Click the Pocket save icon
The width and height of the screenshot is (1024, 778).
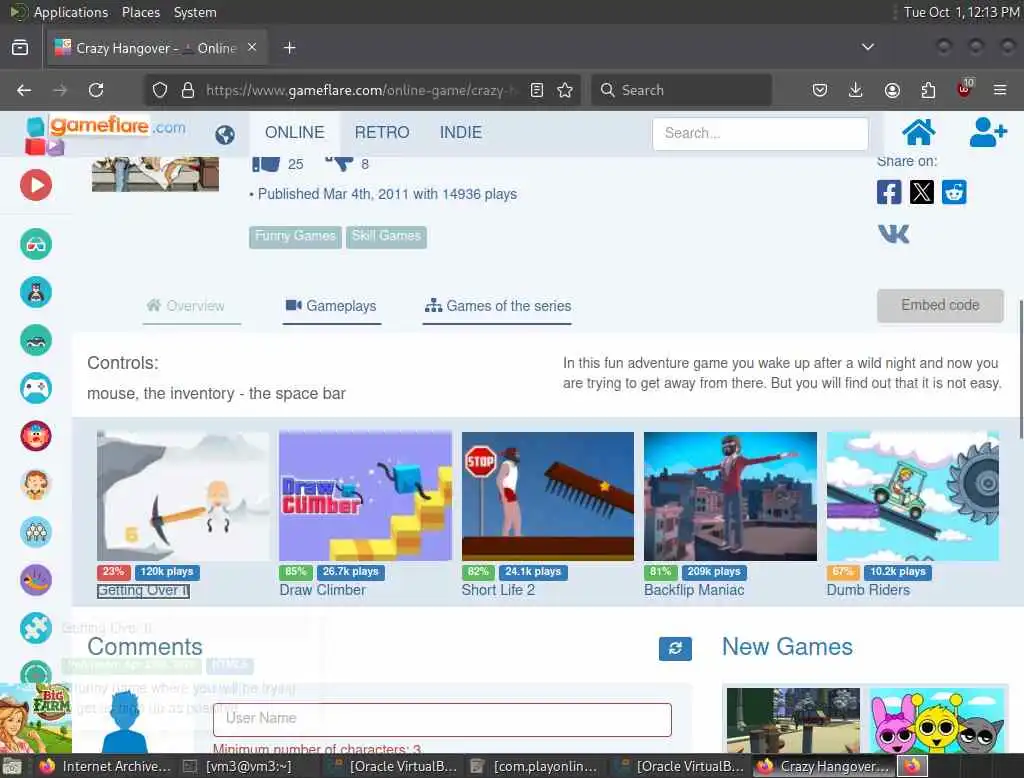(820, 90)
